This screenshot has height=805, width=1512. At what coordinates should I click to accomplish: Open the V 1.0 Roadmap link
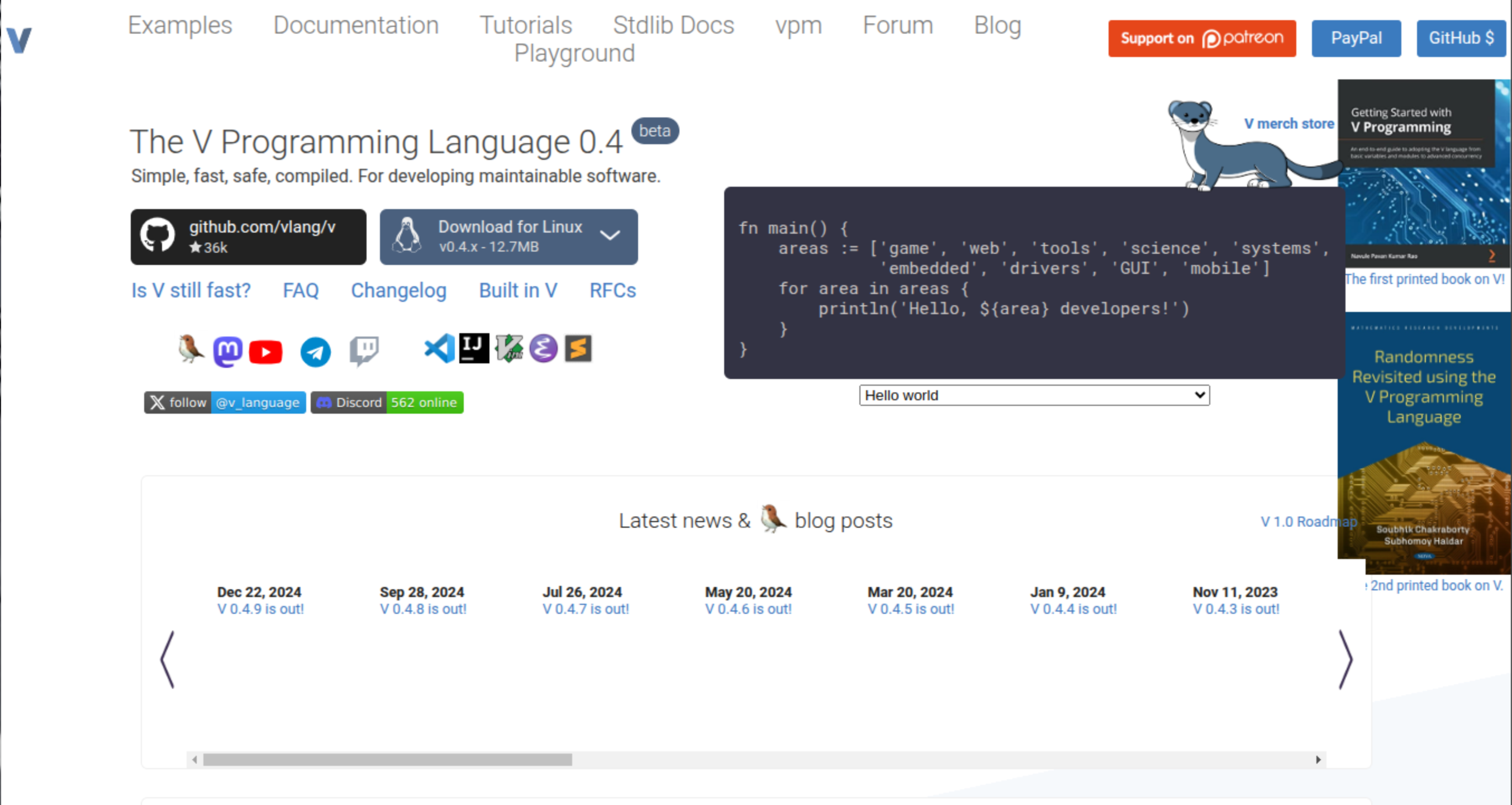1309,522
